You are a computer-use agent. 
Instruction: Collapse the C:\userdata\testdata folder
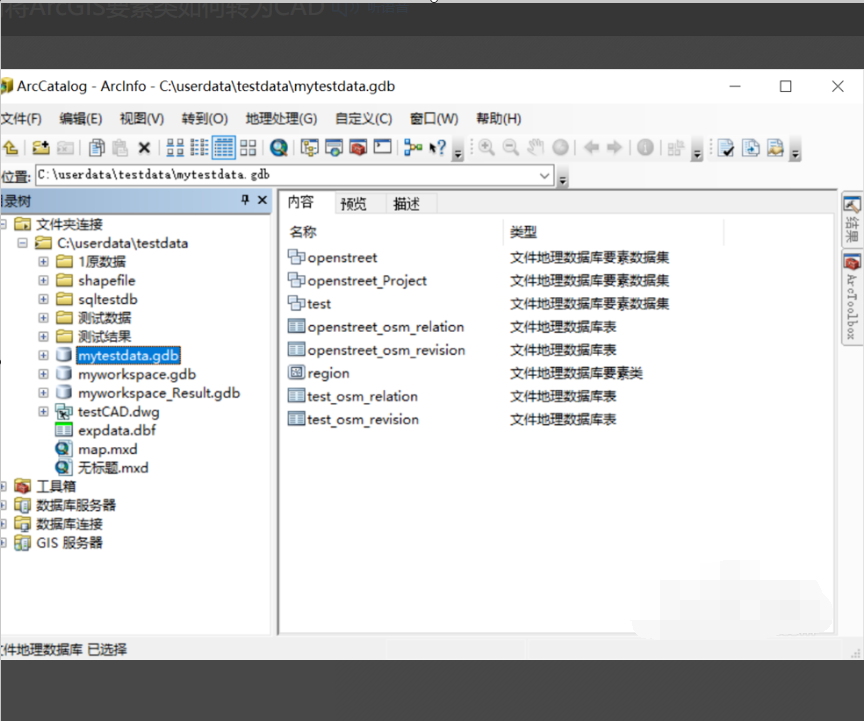click(x=22, y=243)
